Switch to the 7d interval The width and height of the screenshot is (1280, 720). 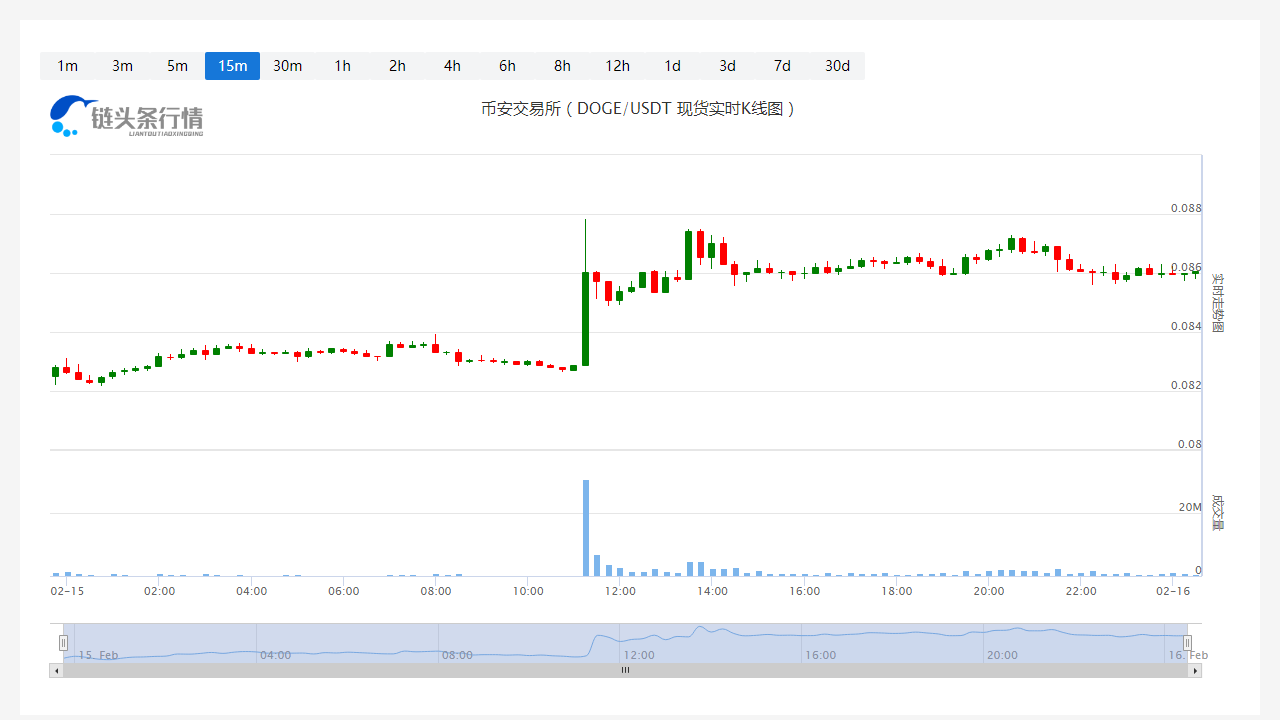pyautogui.click(x=782, y=66)
